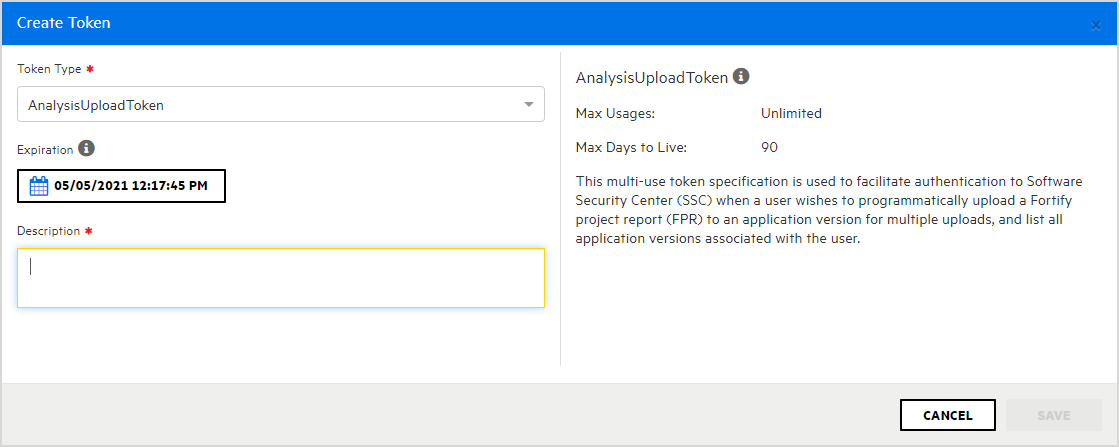The width and height of the screenshot is (1119, 447).
Task: Open the calendar date picker icon
Action: click(39, 186)
